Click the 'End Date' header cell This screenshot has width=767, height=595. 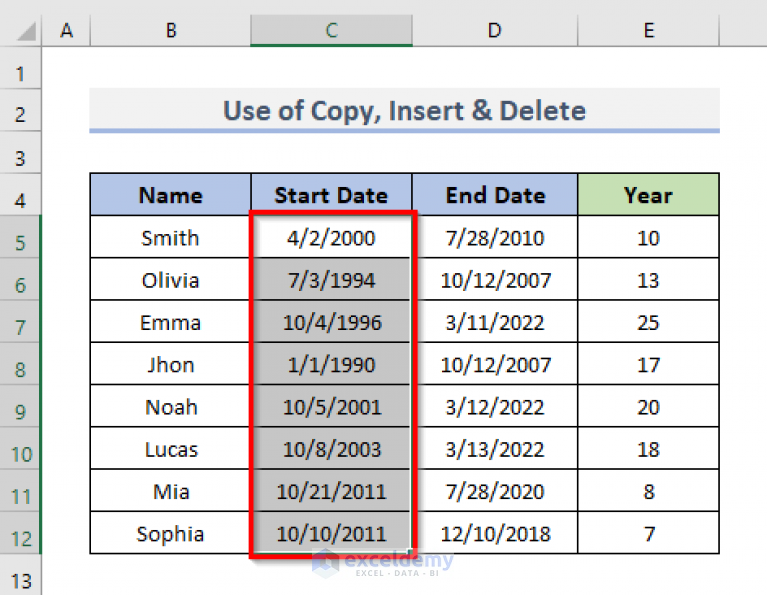[495, 195]
